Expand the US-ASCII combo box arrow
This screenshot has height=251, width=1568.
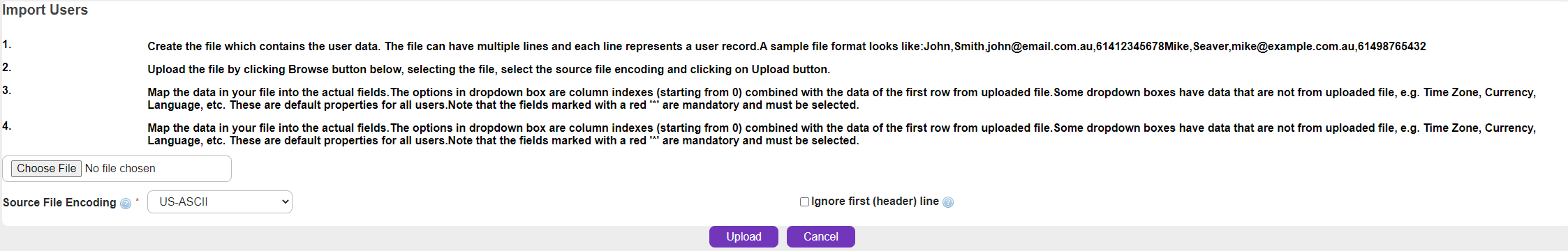point(284,201)
